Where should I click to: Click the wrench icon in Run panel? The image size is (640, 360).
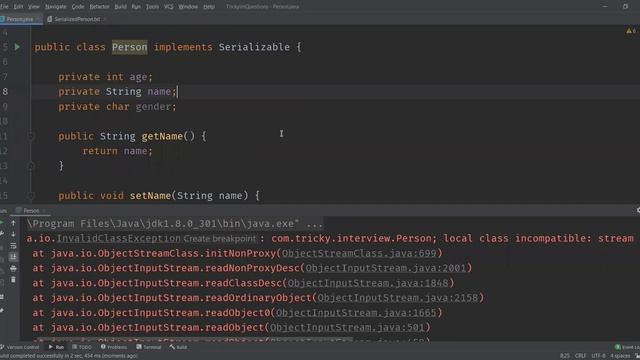(x=2, y=234)
